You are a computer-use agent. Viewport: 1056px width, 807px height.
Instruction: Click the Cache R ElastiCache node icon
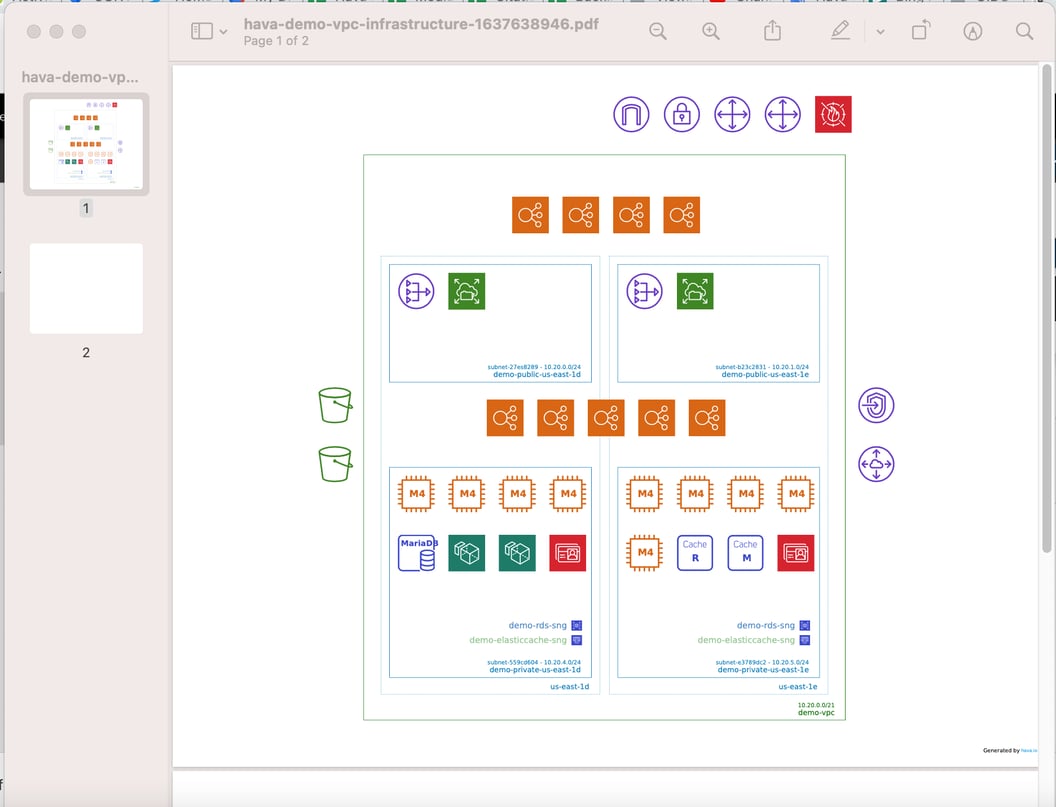pyautogui.click(x=695, y=552)
